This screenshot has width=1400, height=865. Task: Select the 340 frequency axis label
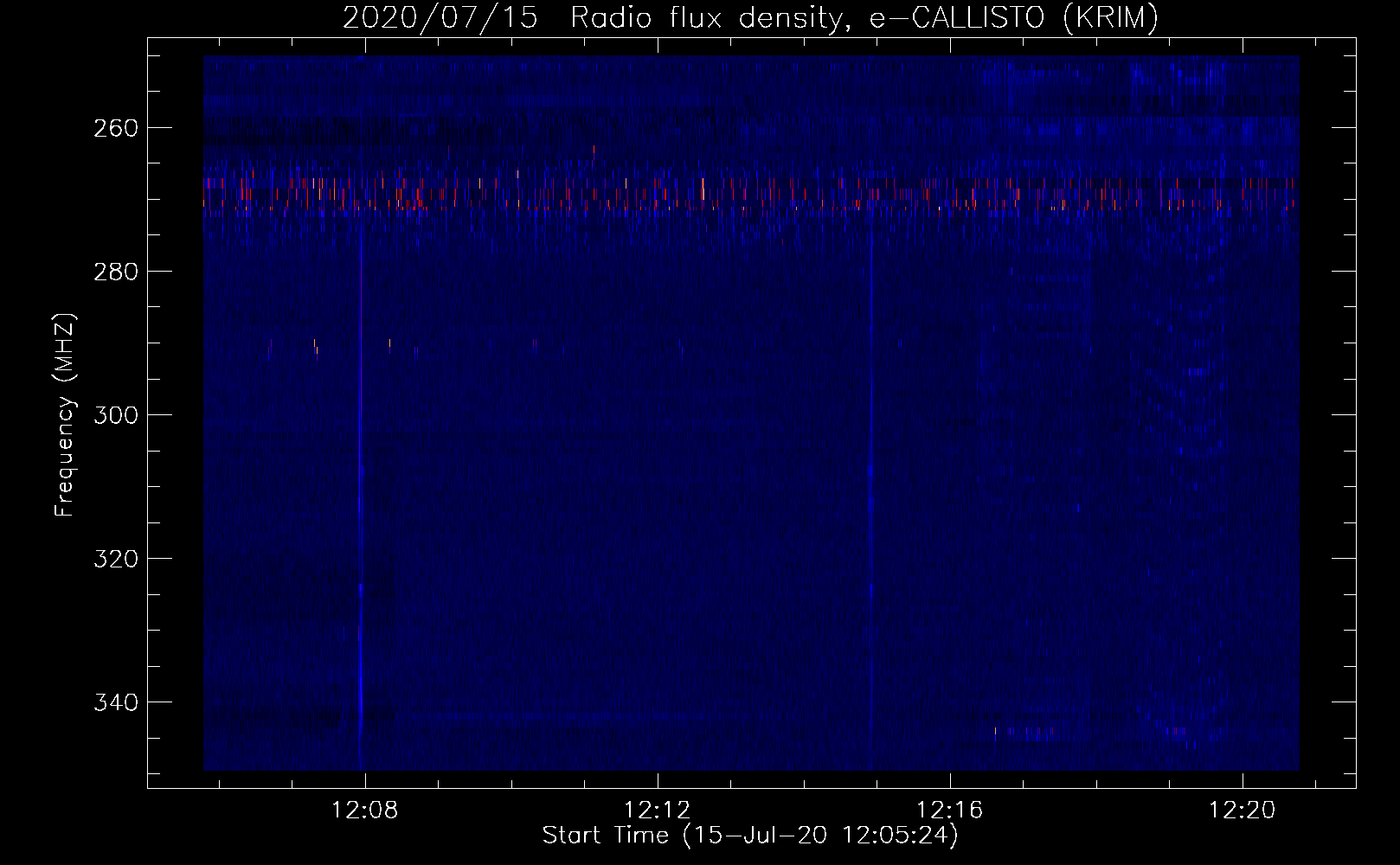(114, 702)
